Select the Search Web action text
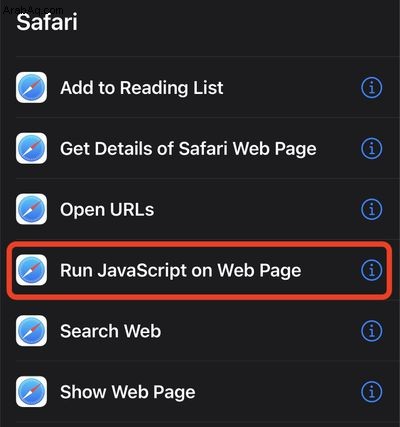 pyautogui.click(x=111, y=331)
